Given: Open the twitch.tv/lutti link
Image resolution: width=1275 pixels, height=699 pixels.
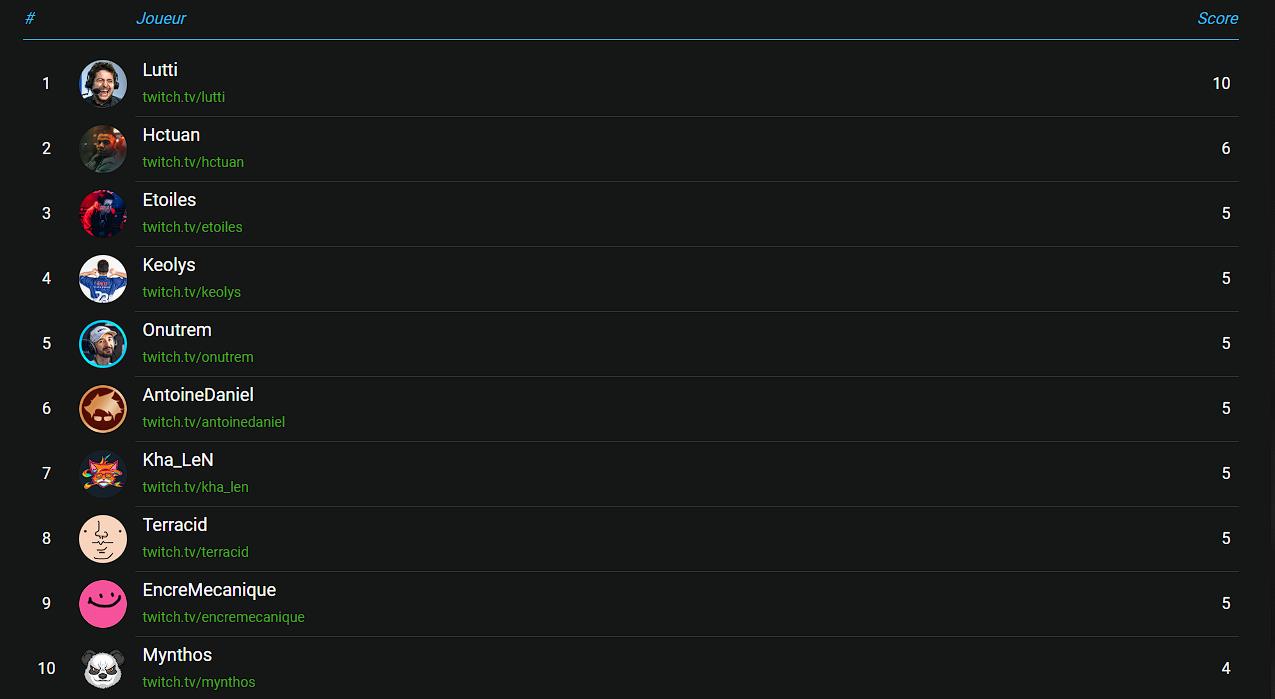Looking at the screenshot, I should tap(183, 97).
